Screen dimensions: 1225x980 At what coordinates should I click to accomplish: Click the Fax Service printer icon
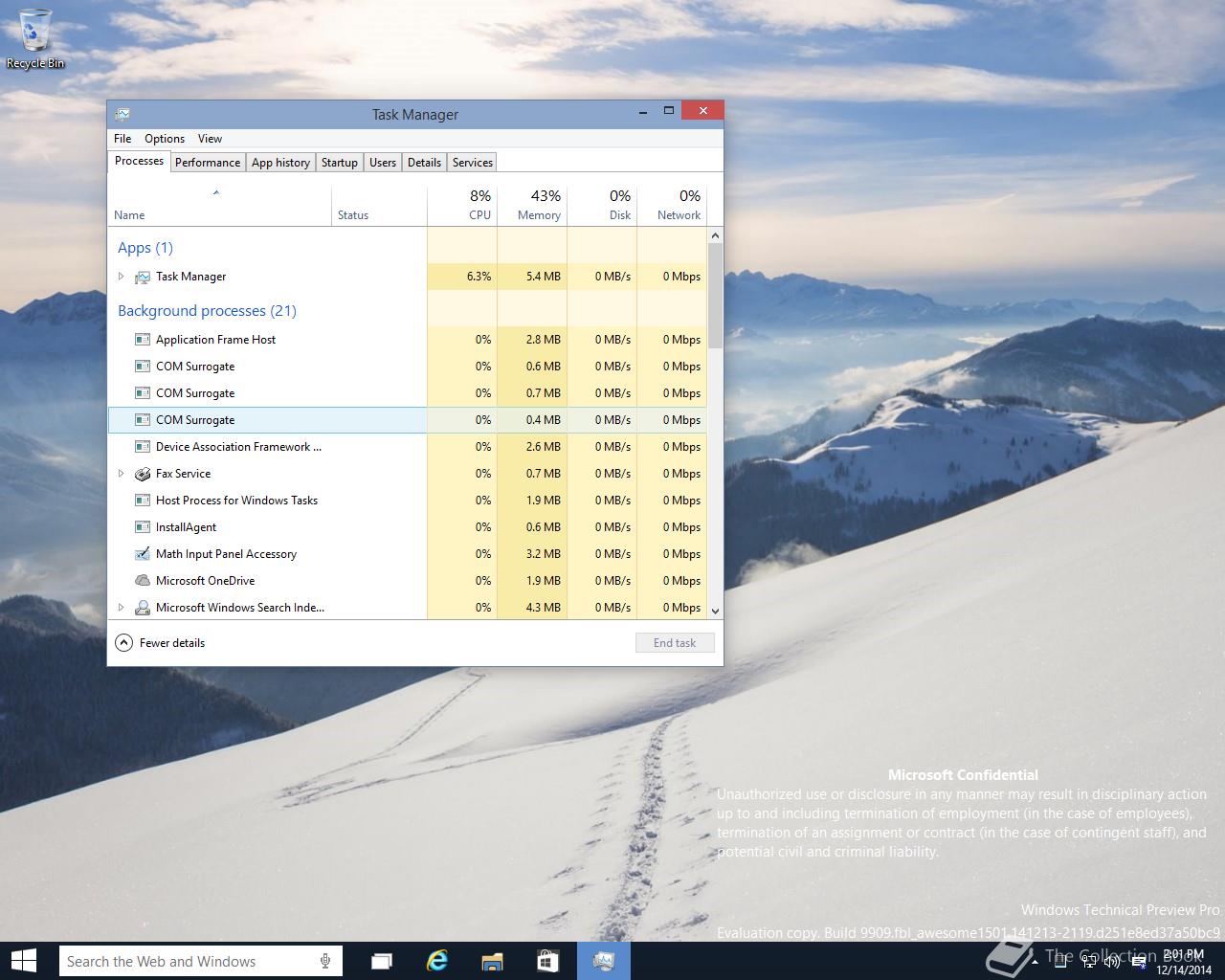coord(143,474)
